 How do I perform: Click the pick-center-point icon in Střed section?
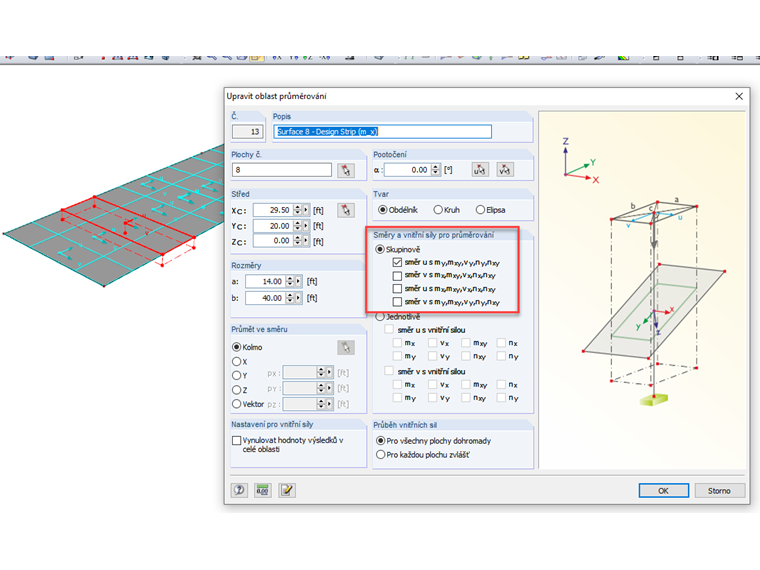[x=346, y=210]
